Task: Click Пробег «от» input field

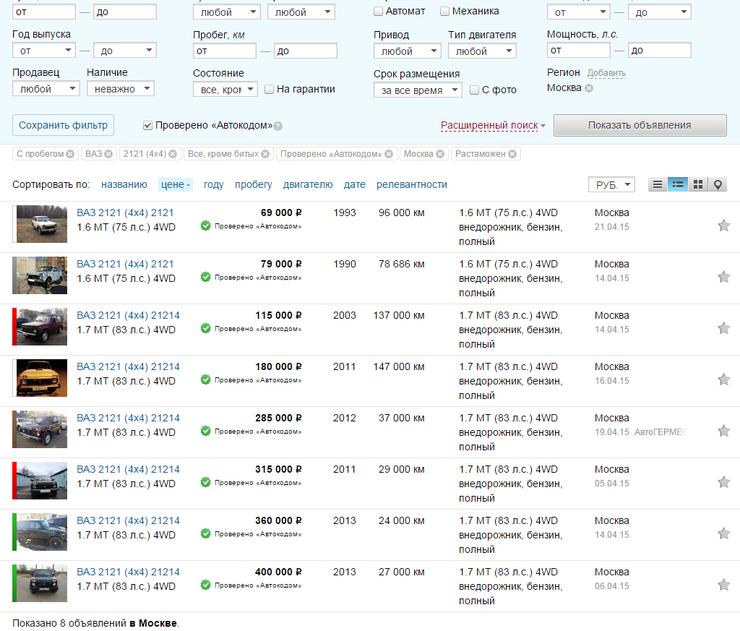Action: point(225,50)
